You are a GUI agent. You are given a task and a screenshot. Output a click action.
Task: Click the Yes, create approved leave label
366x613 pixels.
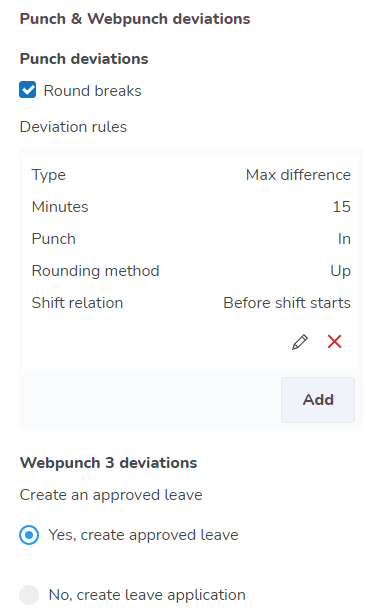click(x=143, y=535)
